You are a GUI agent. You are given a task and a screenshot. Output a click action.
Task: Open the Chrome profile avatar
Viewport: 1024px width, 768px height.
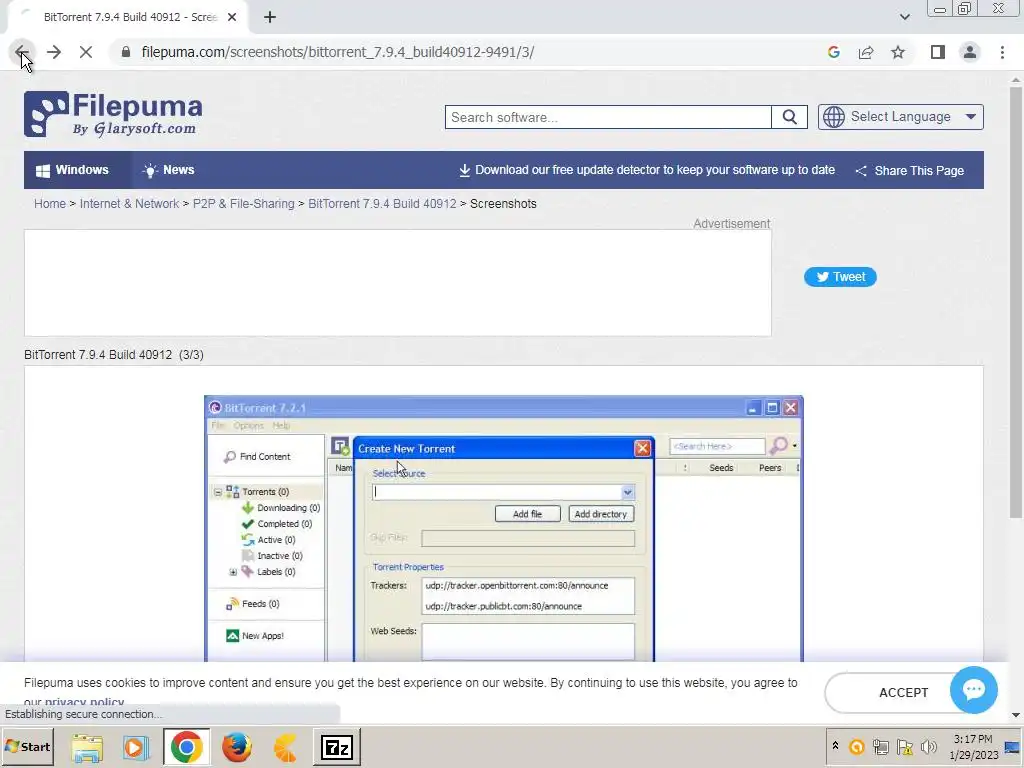point(970,52)
